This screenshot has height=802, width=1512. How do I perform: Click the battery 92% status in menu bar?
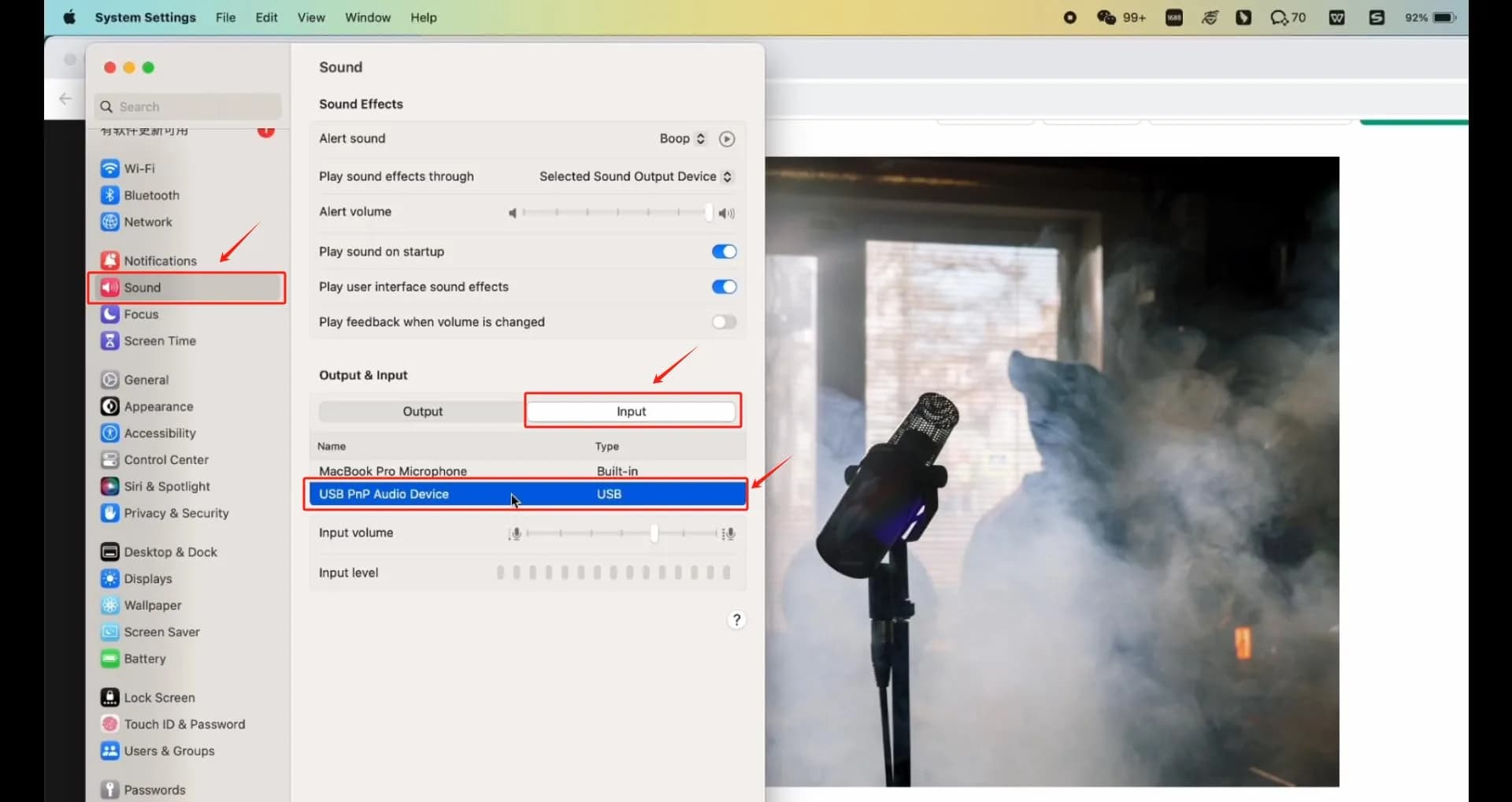(x=1431, y=17)
